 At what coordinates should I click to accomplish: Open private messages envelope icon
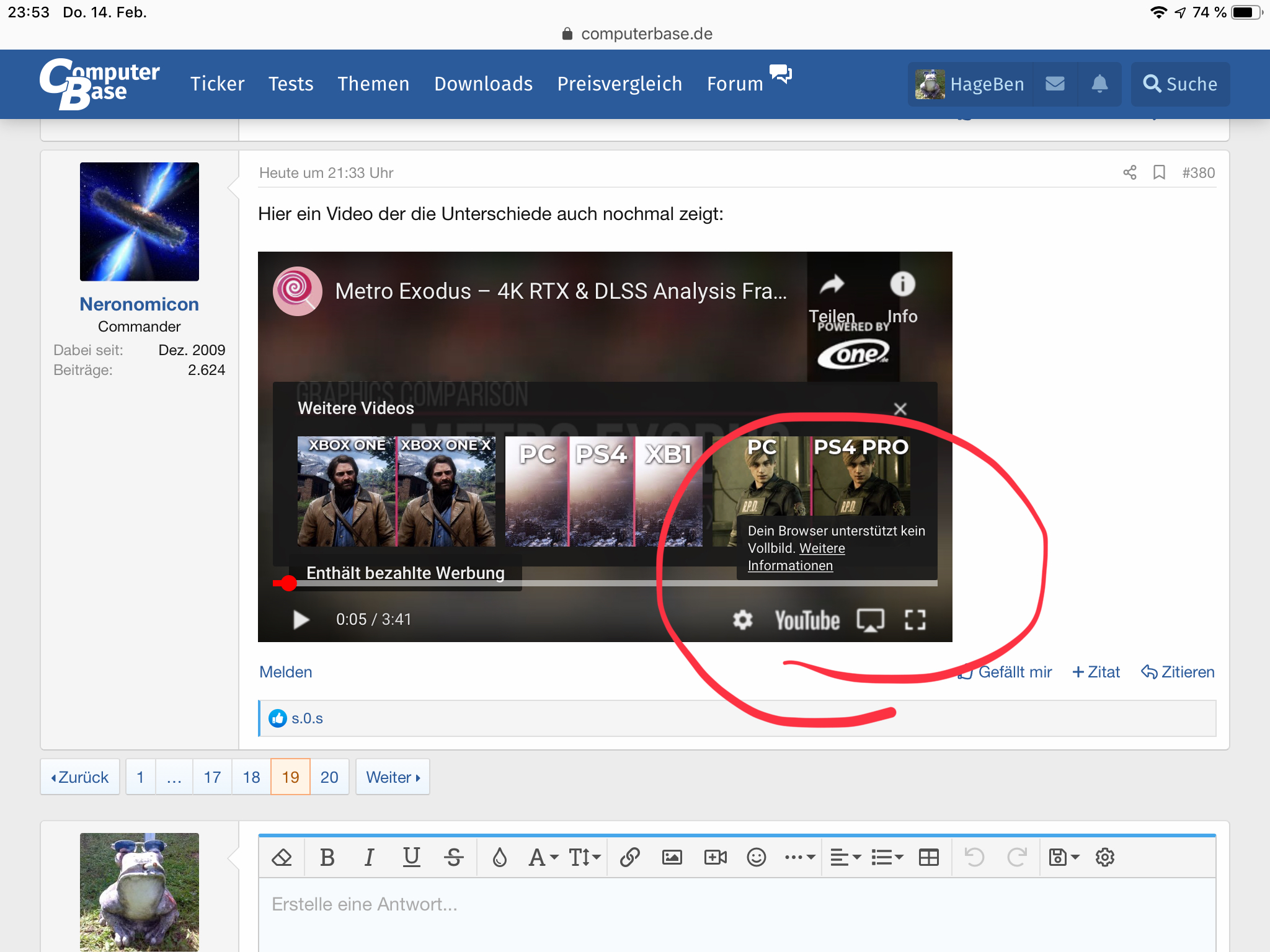click(1055, 84)
